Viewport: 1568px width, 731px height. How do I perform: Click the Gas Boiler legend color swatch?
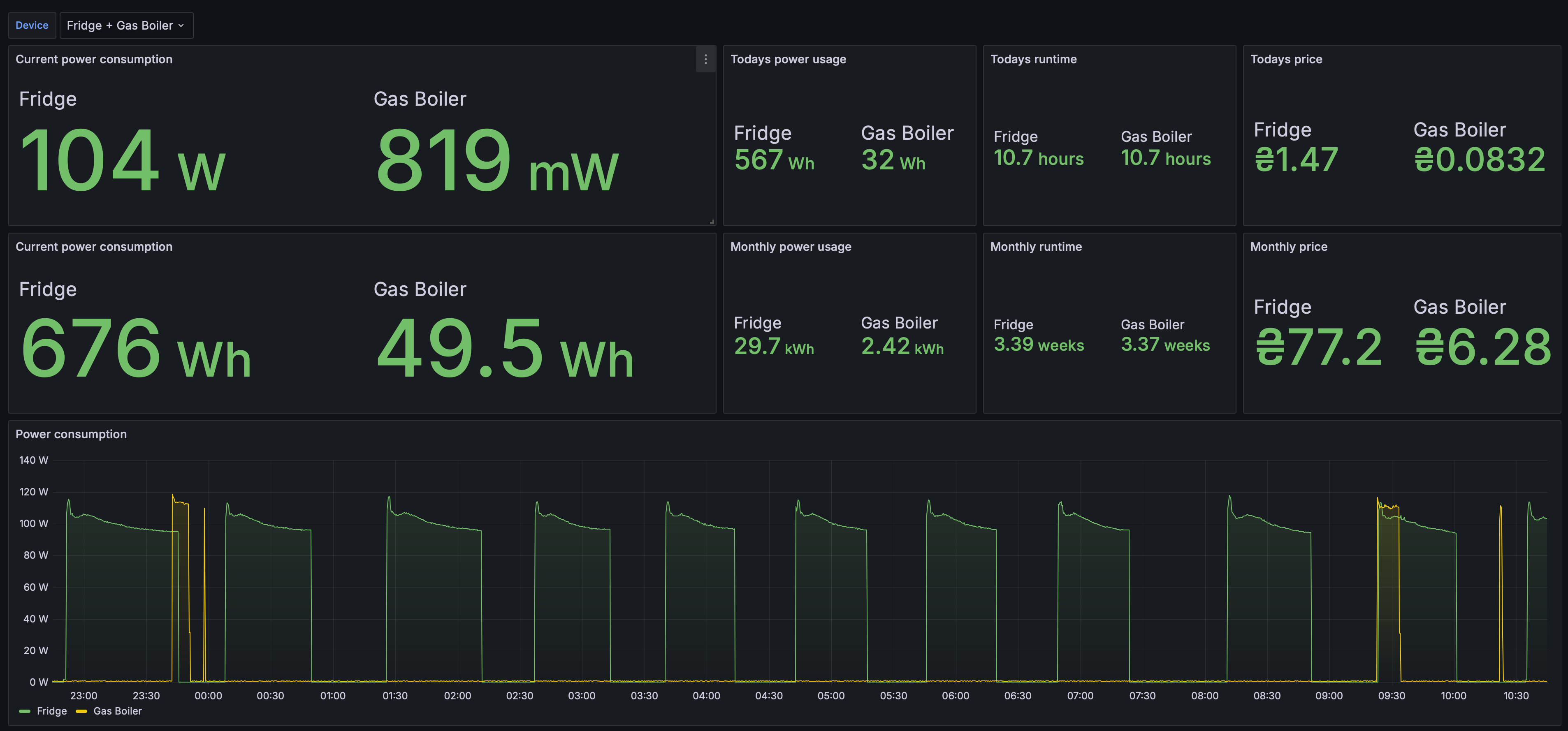tap(81, 711)
